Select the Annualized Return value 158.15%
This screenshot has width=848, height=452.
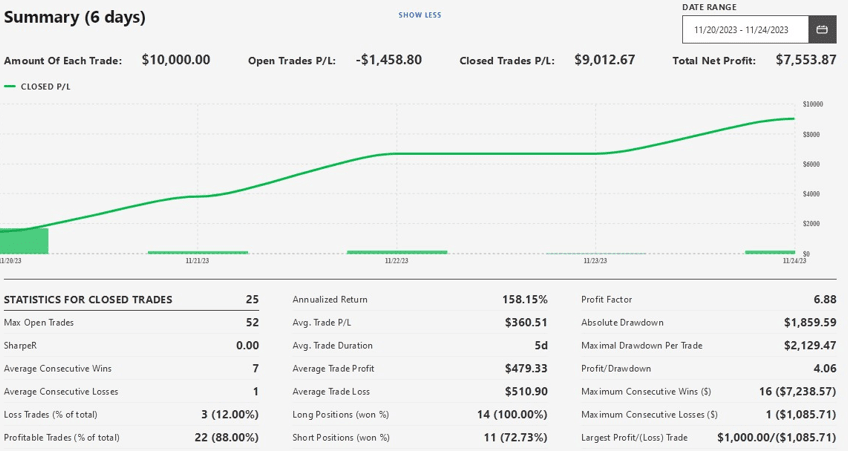524,300
